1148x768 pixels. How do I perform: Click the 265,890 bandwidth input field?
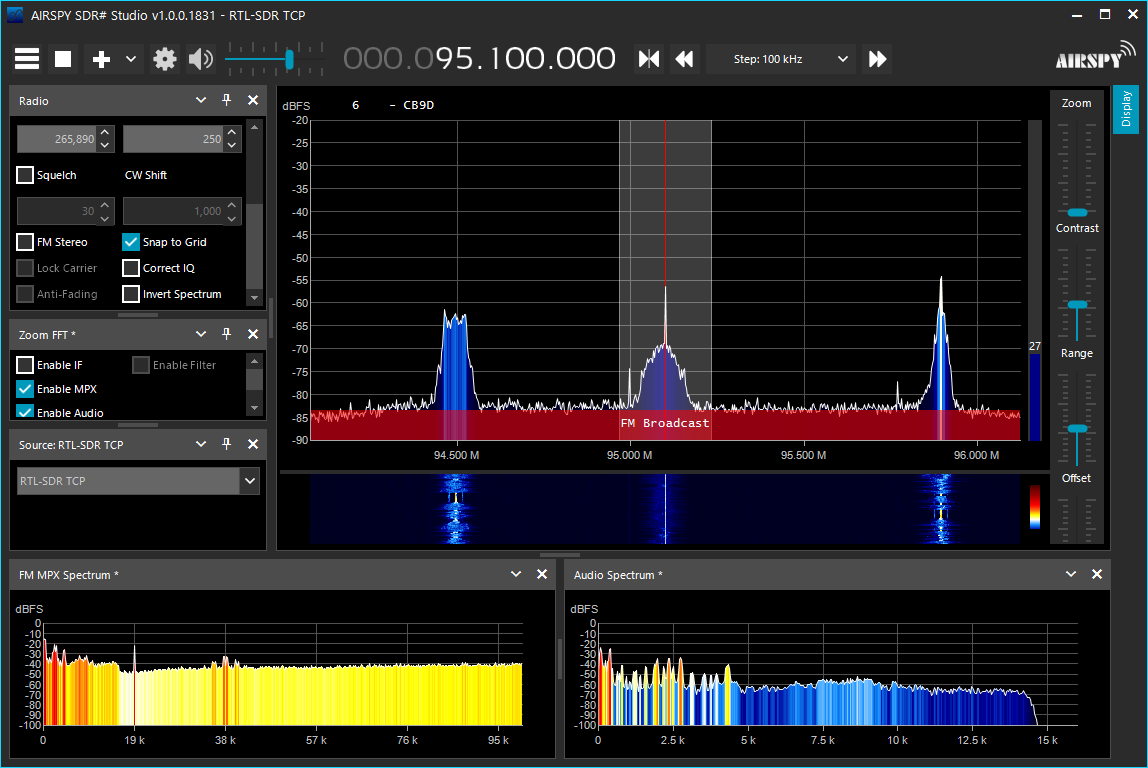57,138
